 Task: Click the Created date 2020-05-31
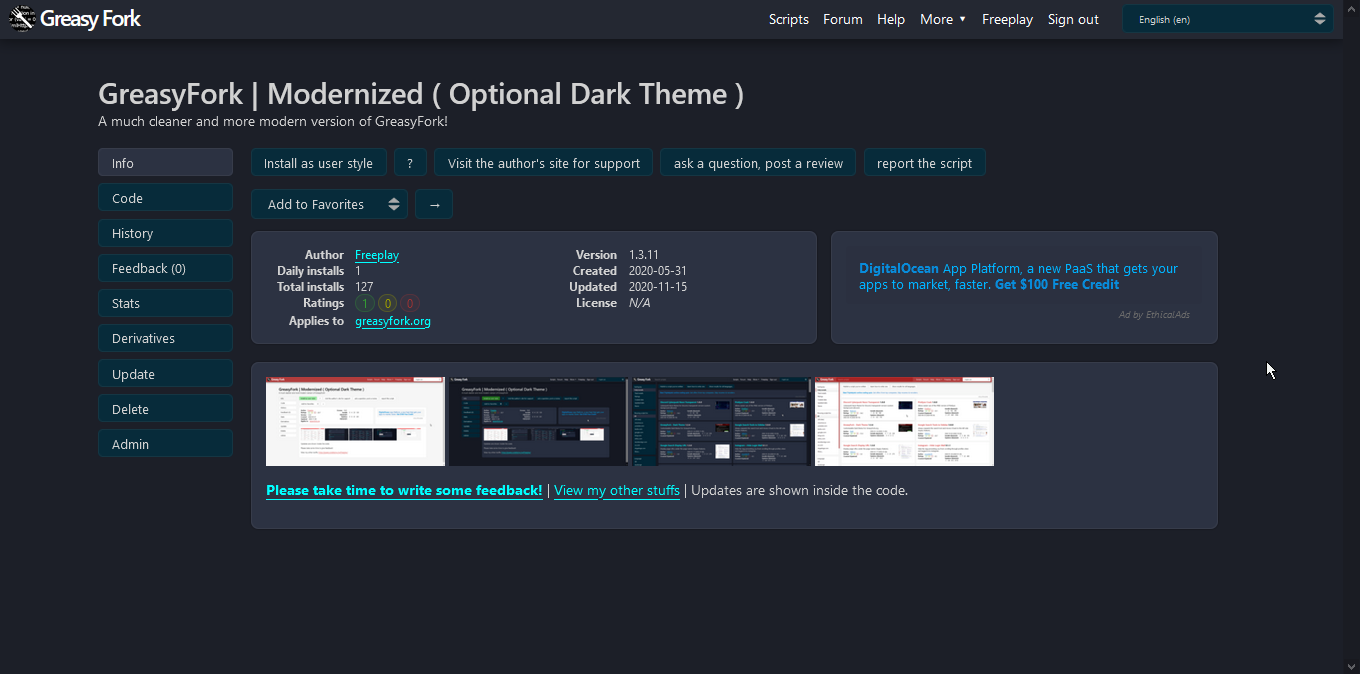click(x=658, y=271)
